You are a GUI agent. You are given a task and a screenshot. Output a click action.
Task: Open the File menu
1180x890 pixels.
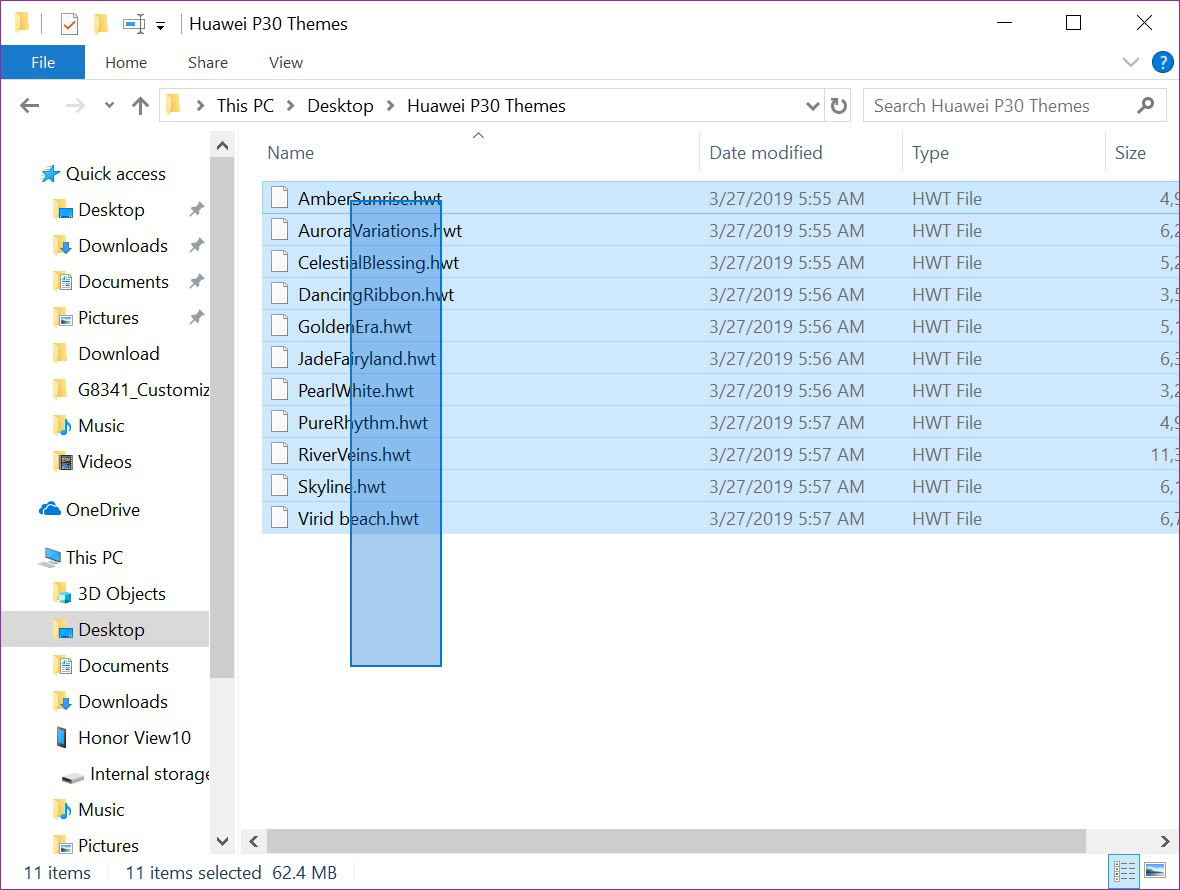(x=43, y=62)
